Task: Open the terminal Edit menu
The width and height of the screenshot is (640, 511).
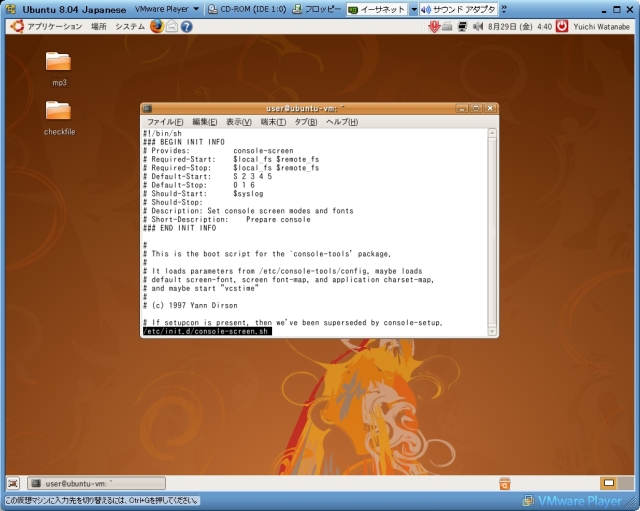Action: click(204, 122)
